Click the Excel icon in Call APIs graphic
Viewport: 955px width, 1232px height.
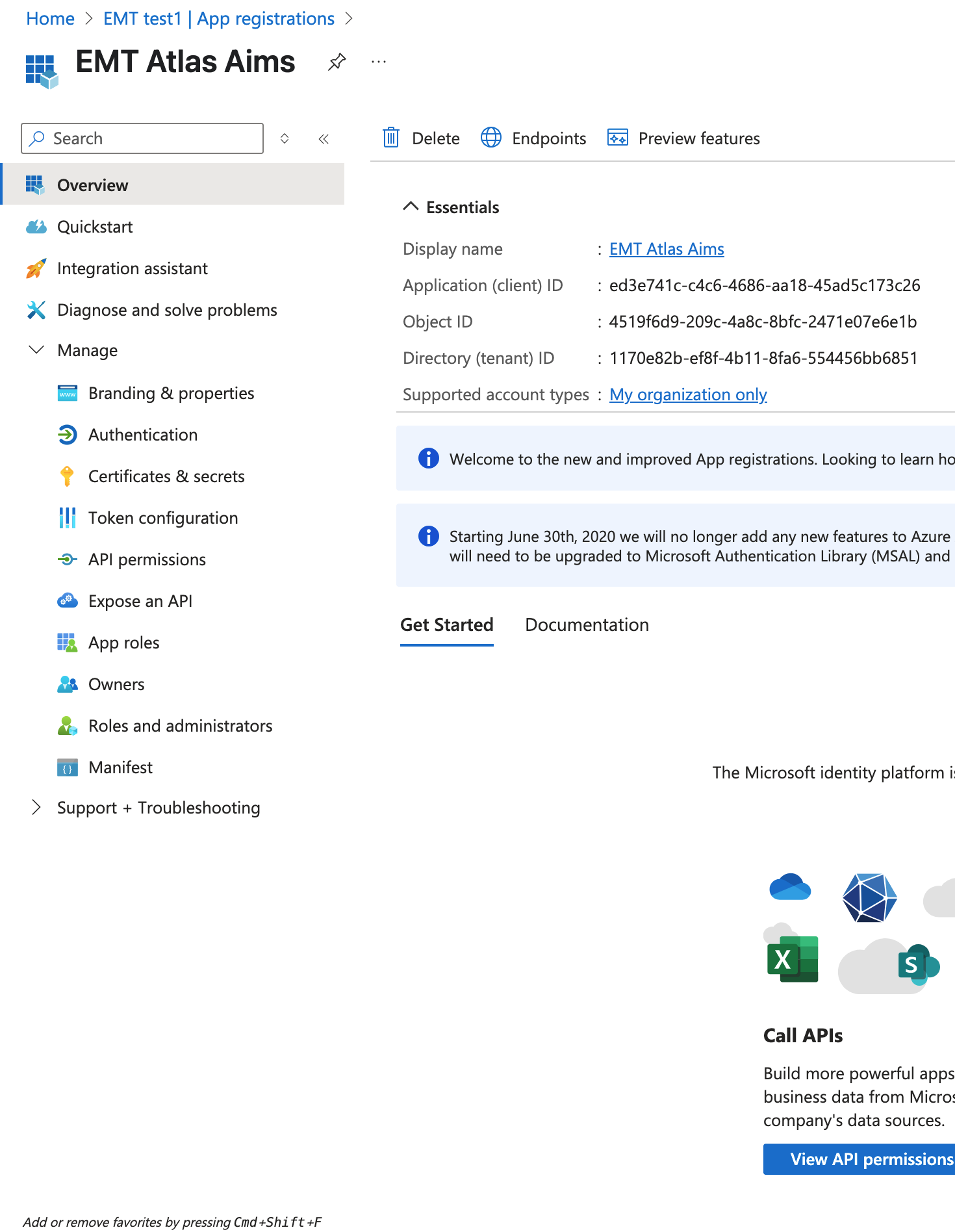tap(793, 959)
